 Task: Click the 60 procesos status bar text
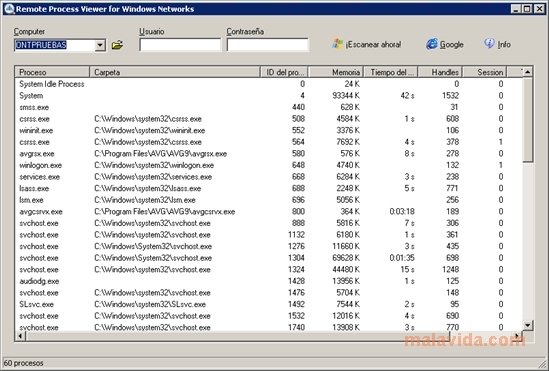pyautogui.click(x=23, y=363)
